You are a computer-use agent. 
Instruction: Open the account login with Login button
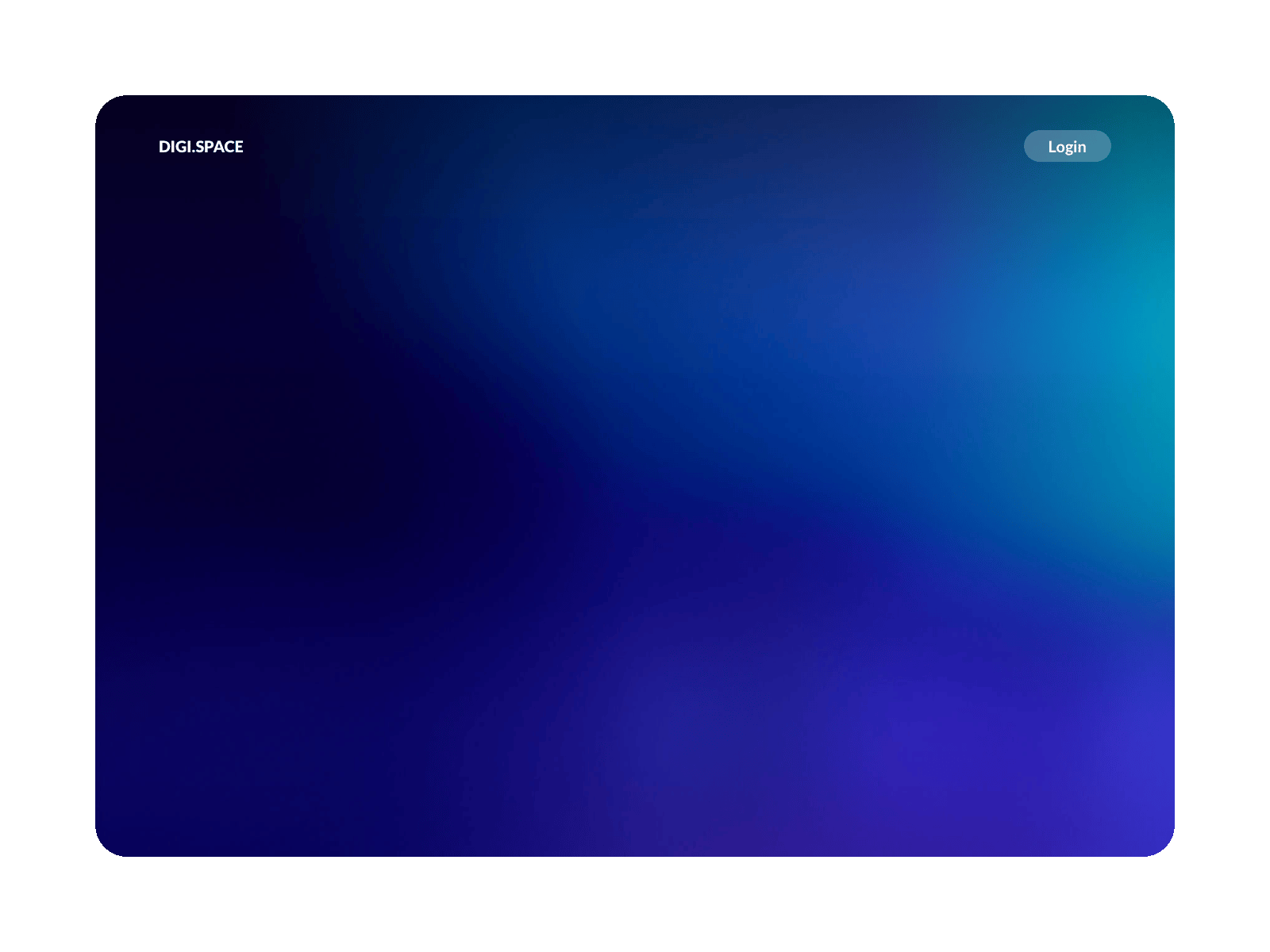click(1068, 146)
